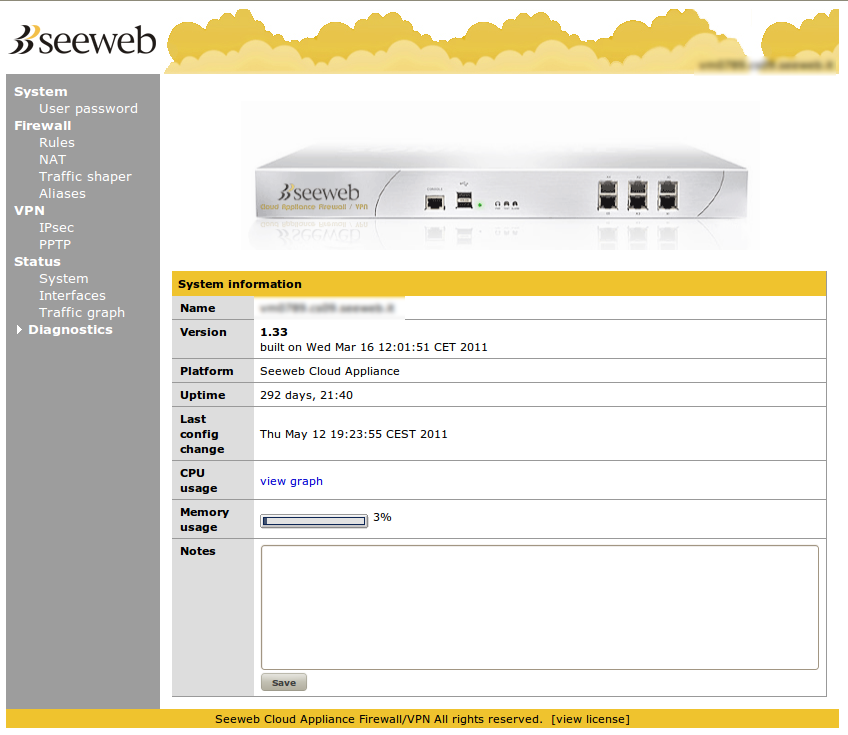The width and height of the screenshot is (848, 735).
Task: Click the Seeweb Cloud Appliance platform value
Action: click(330, 371)
